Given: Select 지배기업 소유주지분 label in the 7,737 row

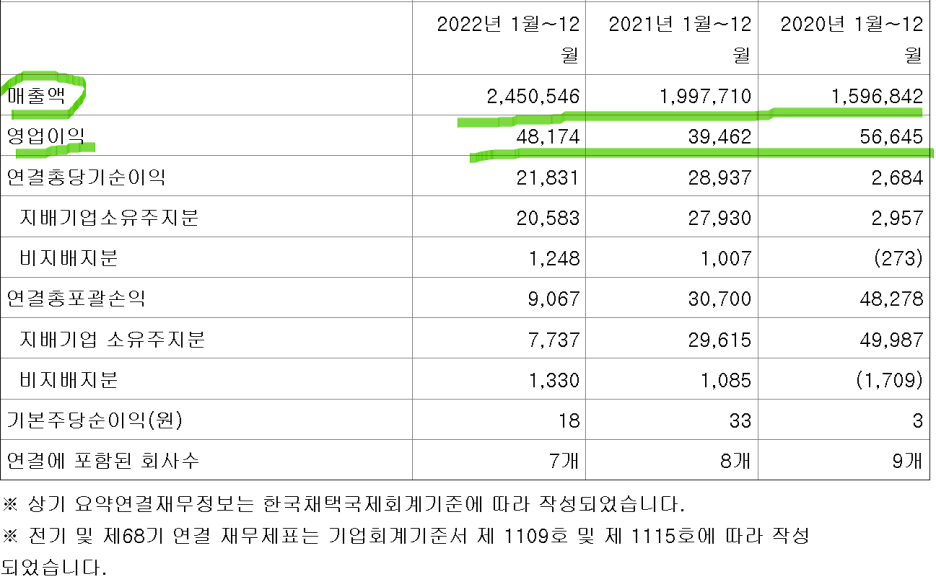Looking at the screenshot, I should 112,340.
